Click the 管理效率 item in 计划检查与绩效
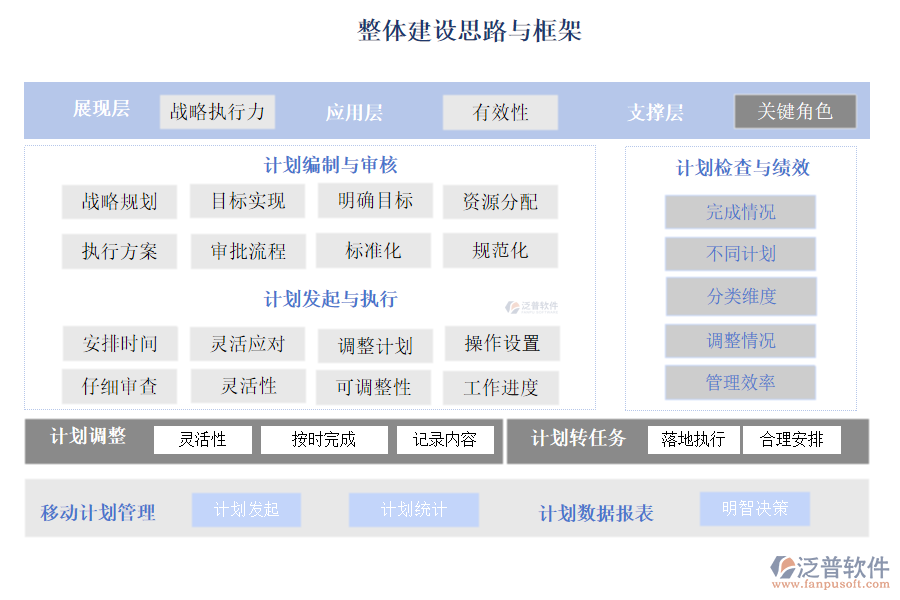Screen dimensions: 900x600 pyautogui.click(x=740, y=383)
